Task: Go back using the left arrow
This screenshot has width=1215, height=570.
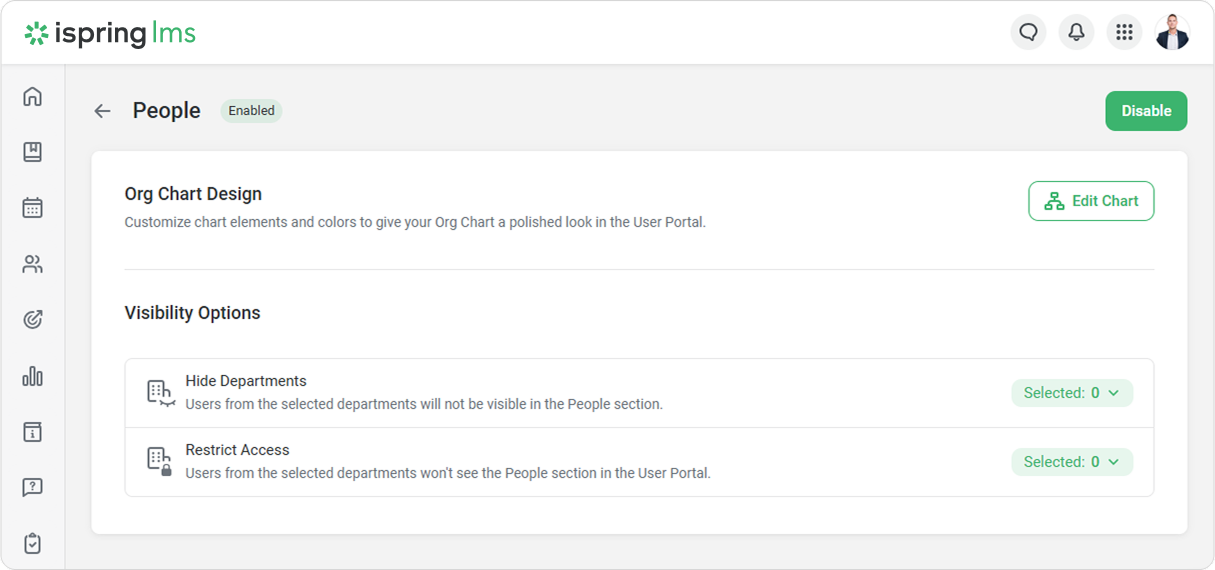Action: pyautogui.click(x=102, y=111)
